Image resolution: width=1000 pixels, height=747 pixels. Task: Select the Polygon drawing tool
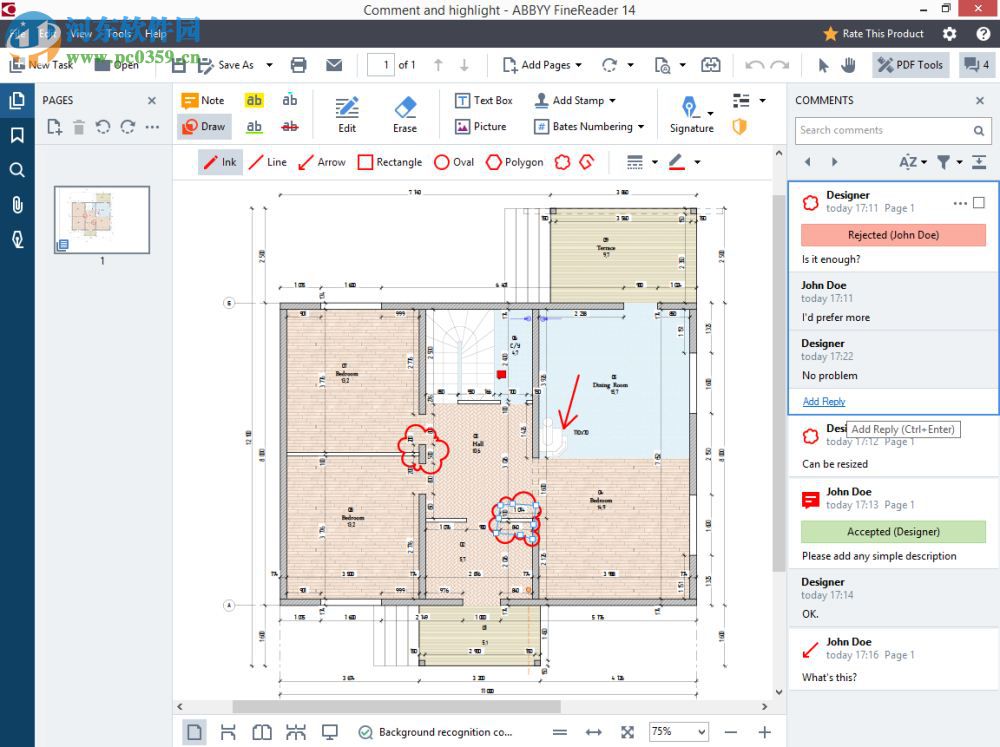point(513,161)
